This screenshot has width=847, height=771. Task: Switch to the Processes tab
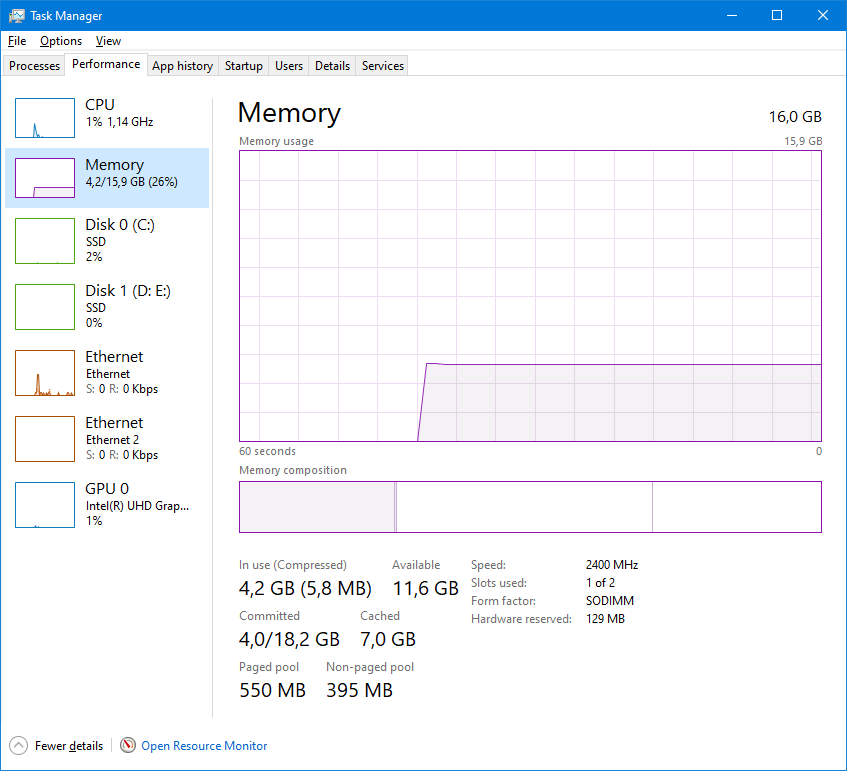[34, 65]
